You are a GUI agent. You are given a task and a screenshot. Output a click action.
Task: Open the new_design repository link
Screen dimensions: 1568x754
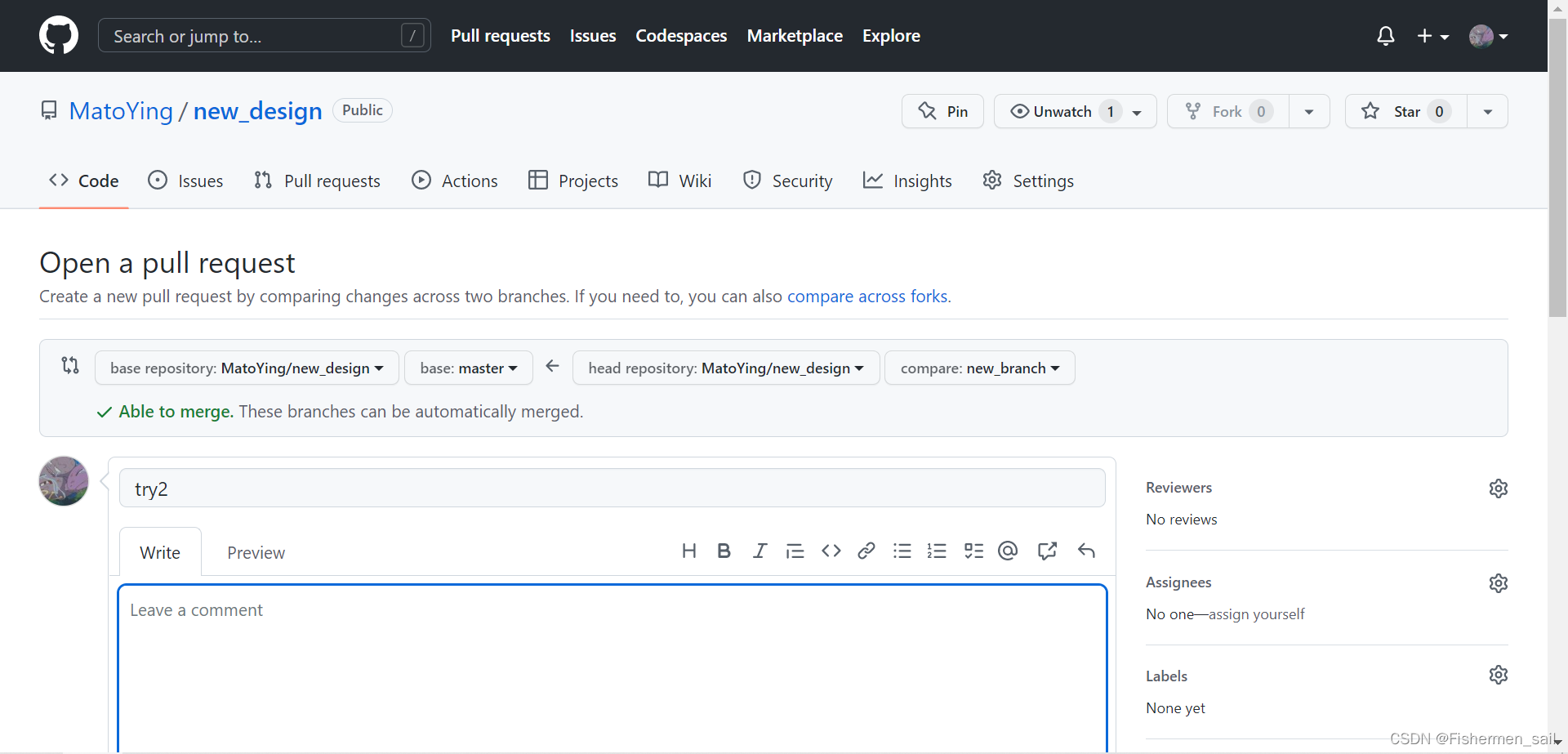coord(258,111)
